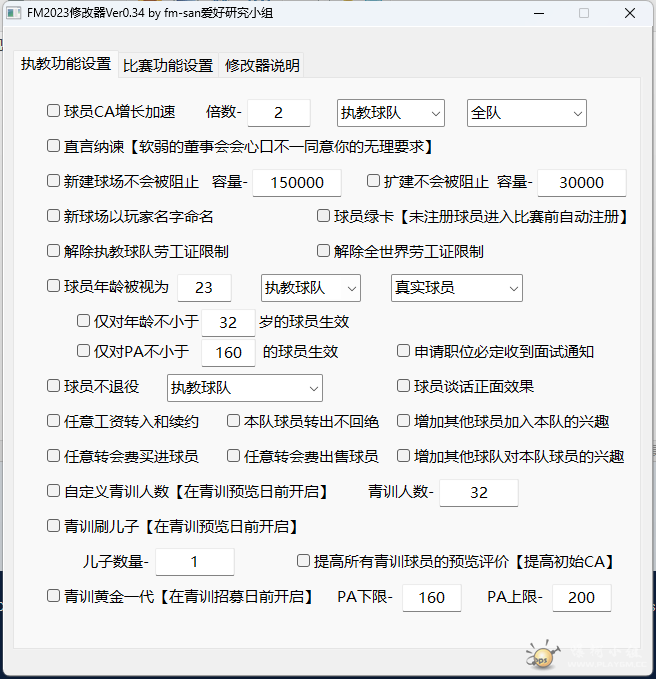Screen dimensions: 656x679
Task: Enable 增加其他球员加入本队的兴趣
Action: [403, 421]
